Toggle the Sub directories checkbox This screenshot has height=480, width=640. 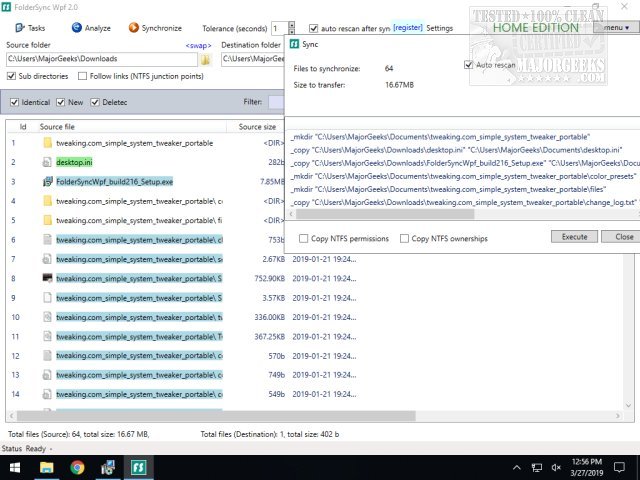tap(11, 76)
